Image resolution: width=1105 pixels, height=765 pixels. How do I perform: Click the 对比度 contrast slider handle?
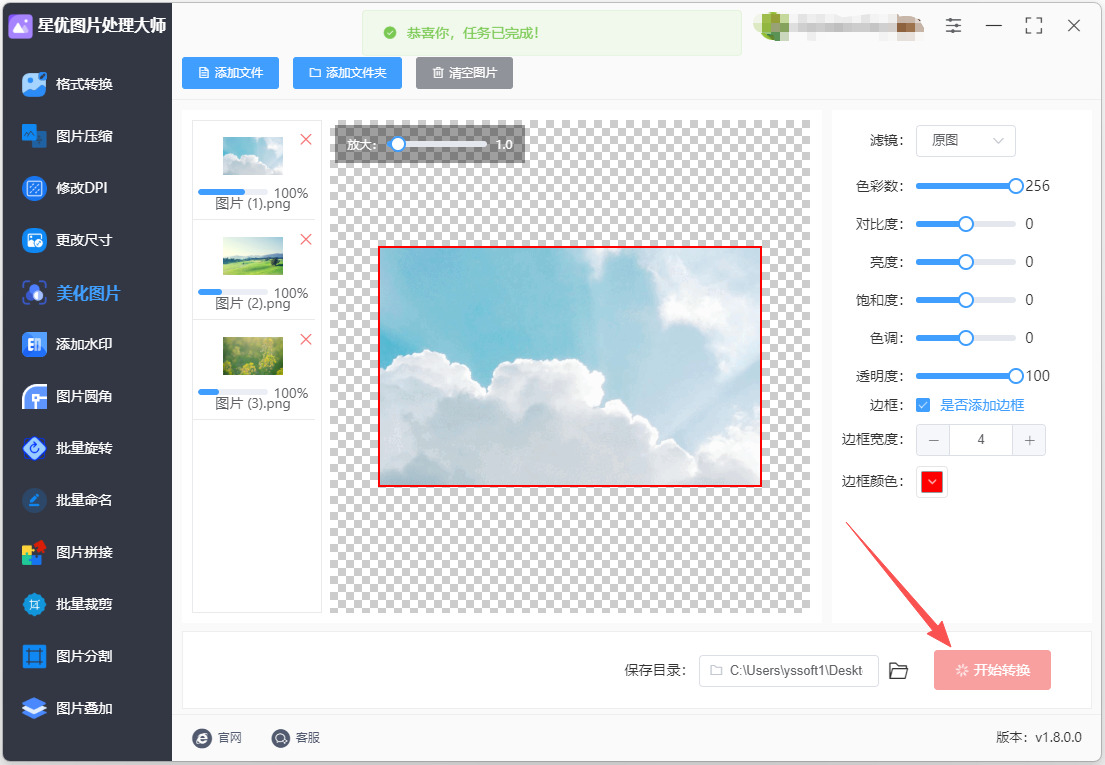pyautogui.click(x=966, y=224)
